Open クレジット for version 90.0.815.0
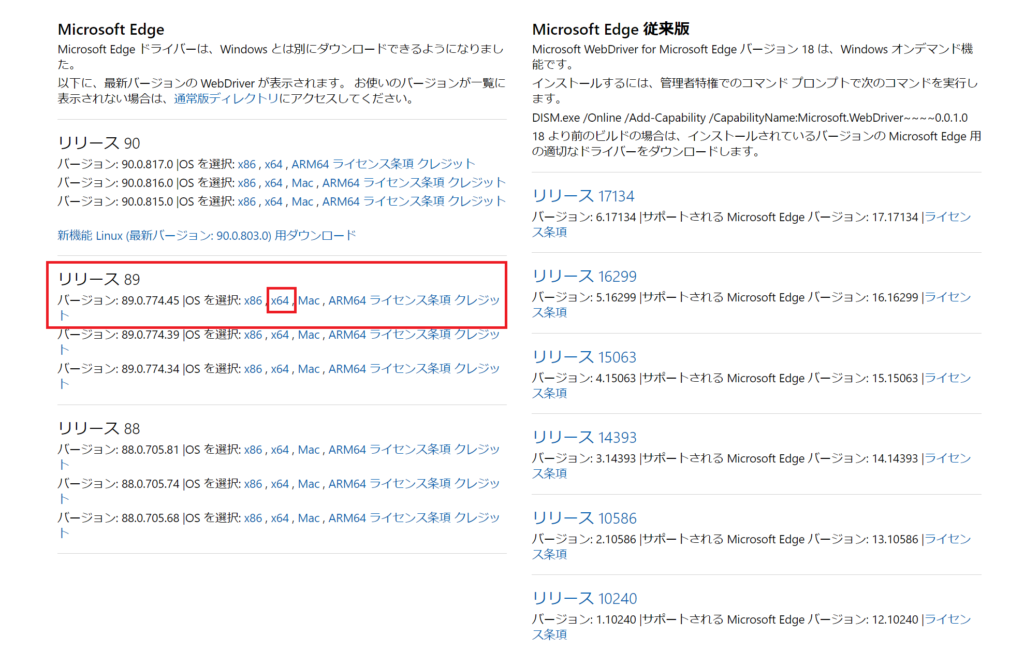The height and width of the screenshot is (649, 1024). point(477,202)
